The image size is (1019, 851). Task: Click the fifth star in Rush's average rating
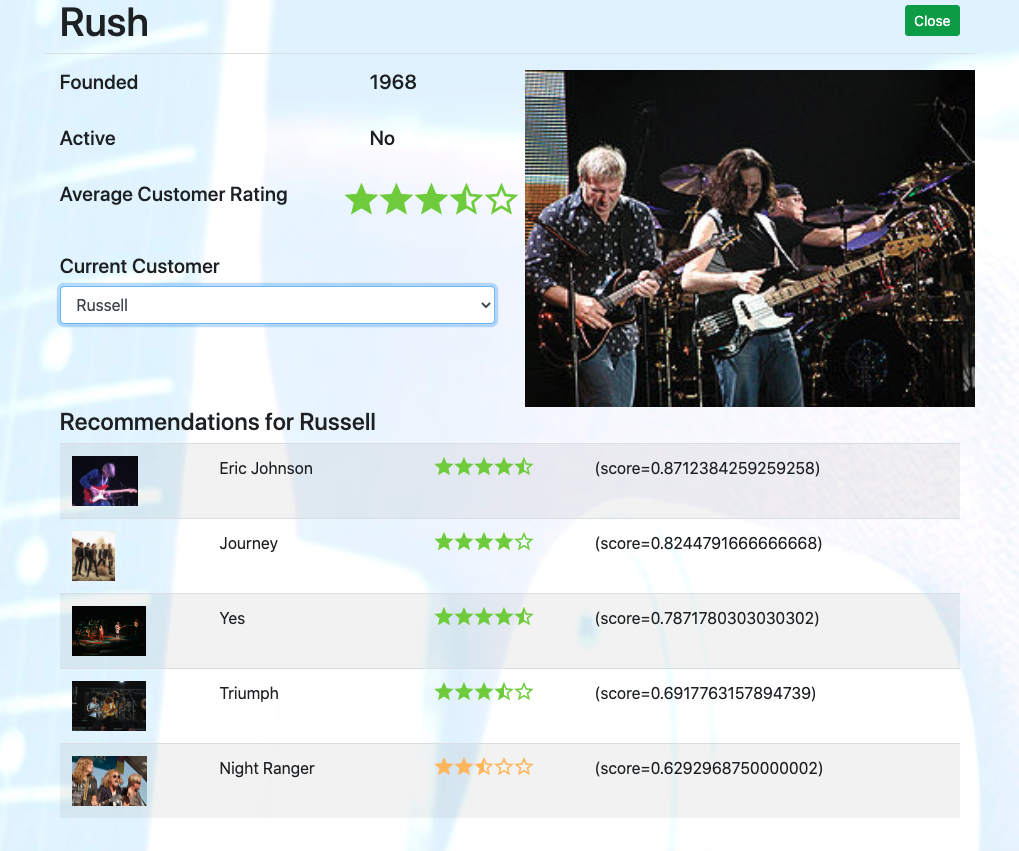(500, 199)
